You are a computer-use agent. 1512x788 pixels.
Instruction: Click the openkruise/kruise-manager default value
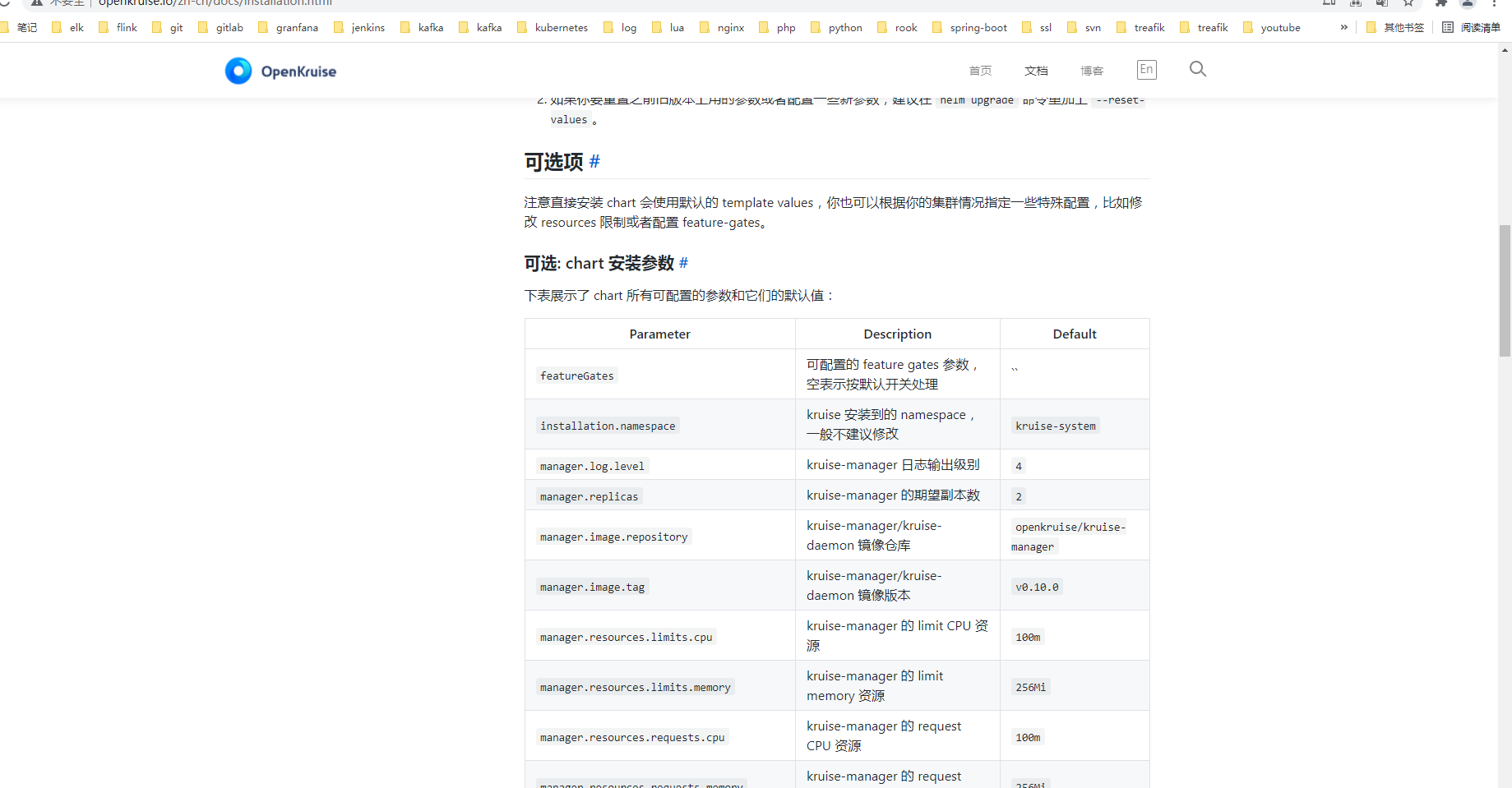(1069, 537)
